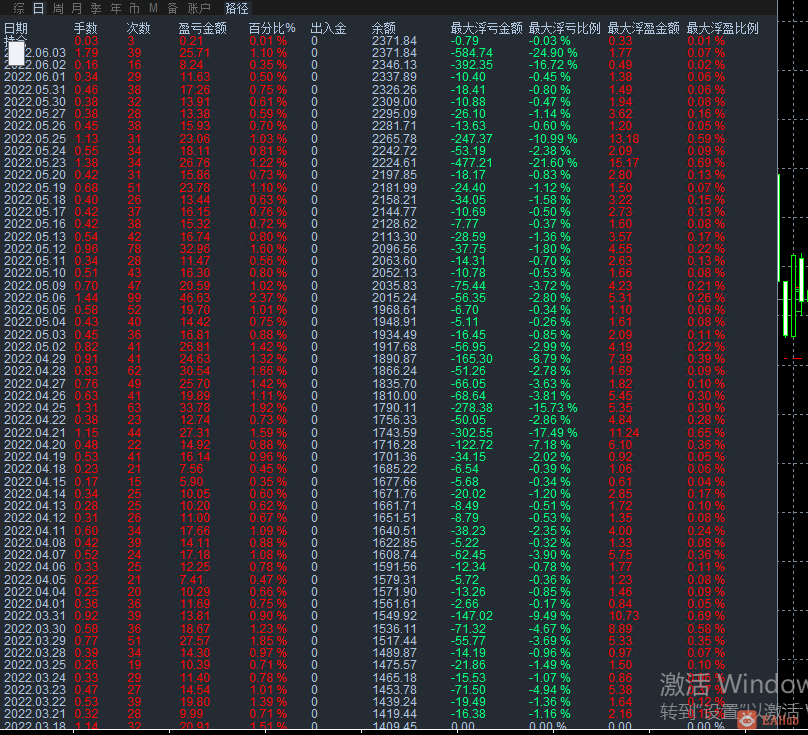Click the balance value 2224.61
This screenshot has width=808, height=735.
[394, 163]
